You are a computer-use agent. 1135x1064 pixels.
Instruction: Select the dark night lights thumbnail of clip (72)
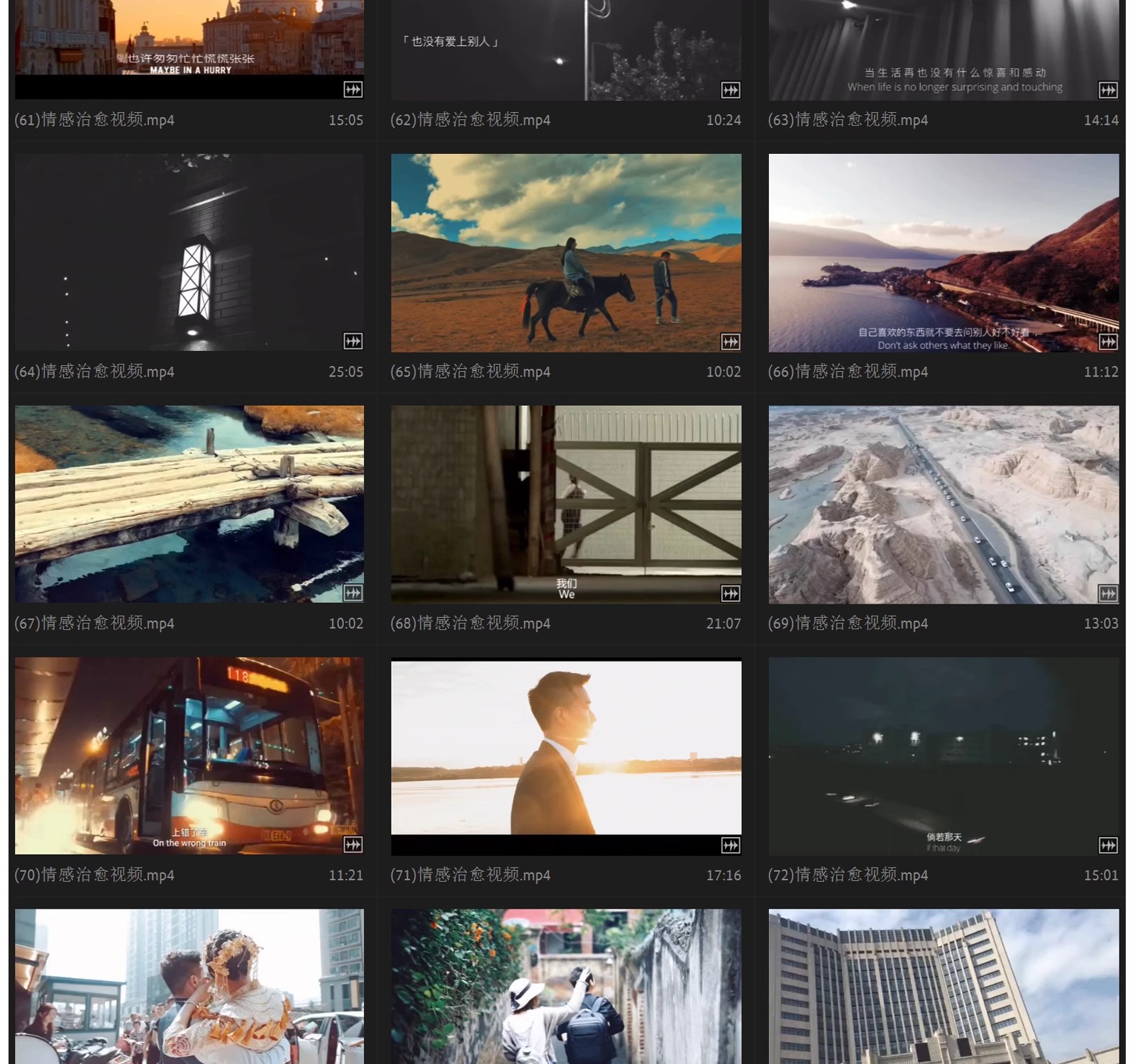[943, 756]
